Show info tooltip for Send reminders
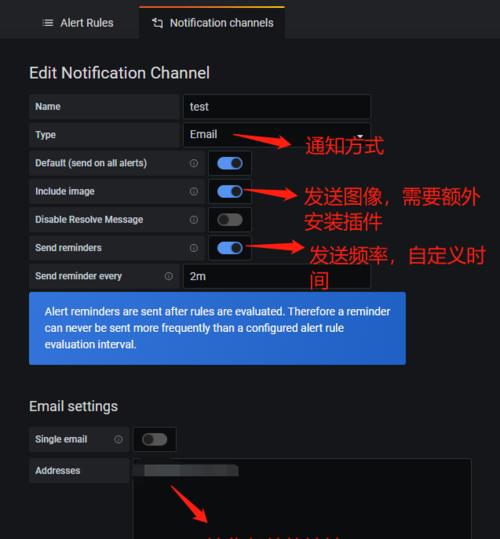The width and height of the screenshot is (500, 539). (194, 248)
